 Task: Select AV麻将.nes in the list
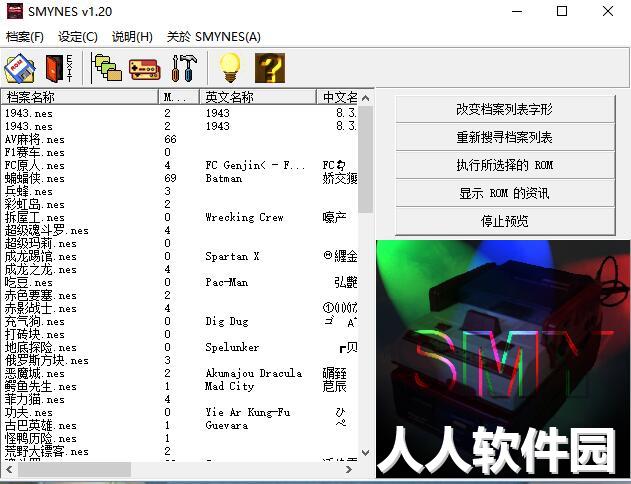[x=35, y=140]
